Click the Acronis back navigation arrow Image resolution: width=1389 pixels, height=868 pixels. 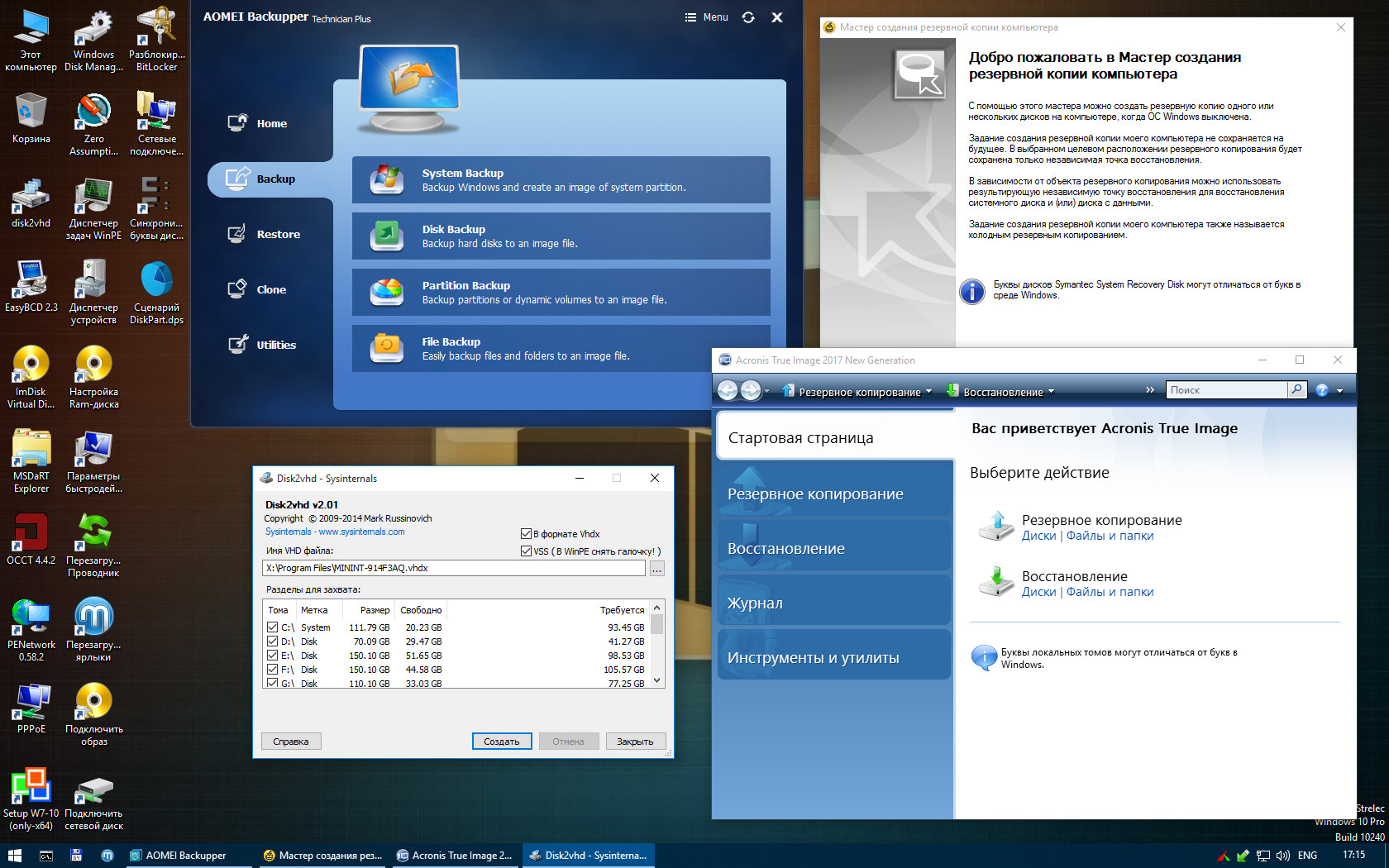(728, 390)
